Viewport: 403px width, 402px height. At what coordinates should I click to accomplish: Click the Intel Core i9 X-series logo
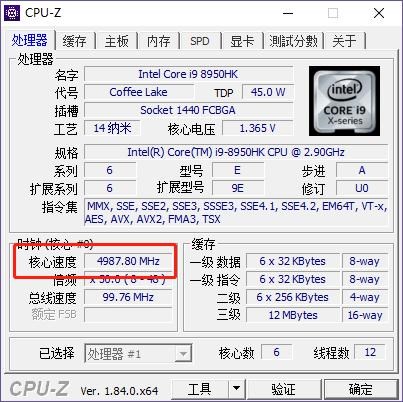344,101
